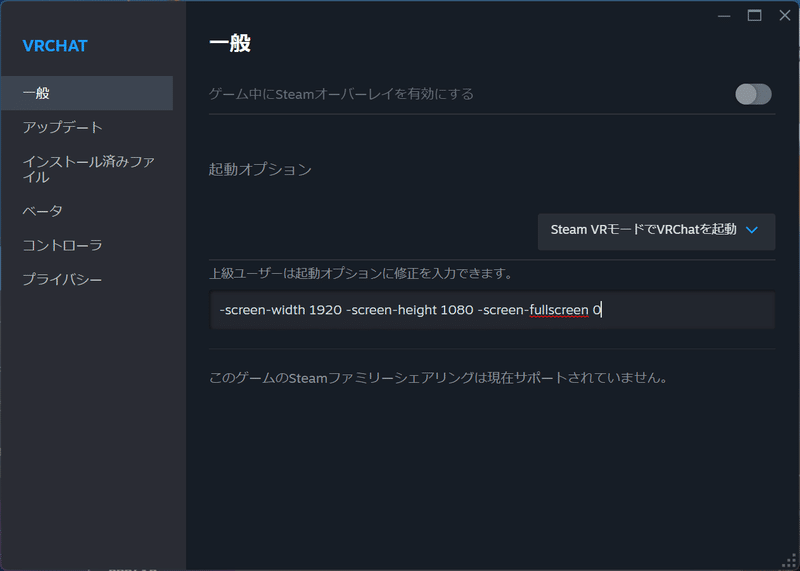Close the VRChat properties window
This screenshot has width=800, height=571.
(785, 16)
